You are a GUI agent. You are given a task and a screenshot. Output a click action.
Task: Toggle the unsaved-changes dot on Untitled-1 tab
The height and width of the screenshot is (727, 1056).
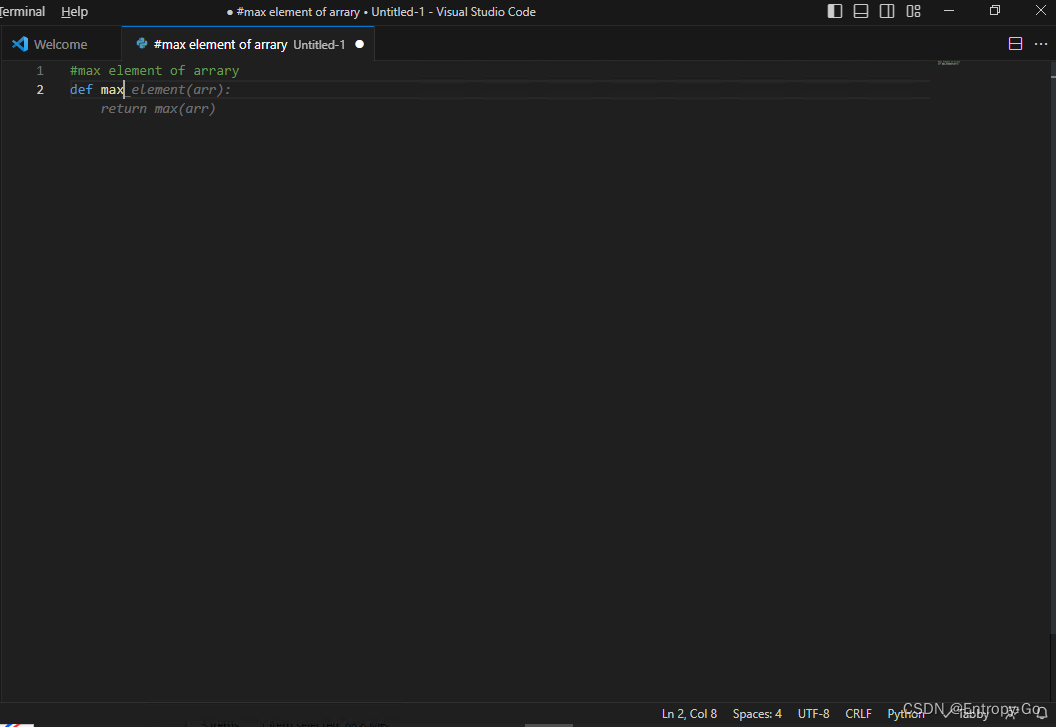tap(359, 44)
